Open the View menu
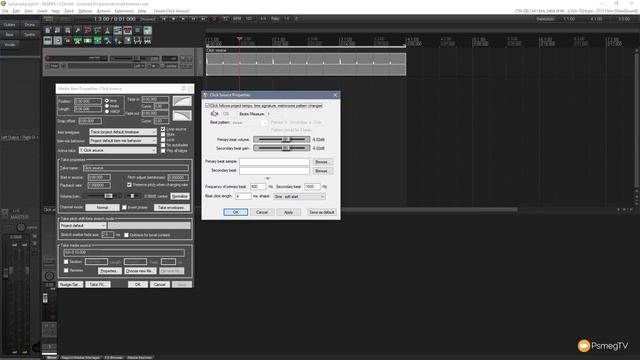 (28, 11)
